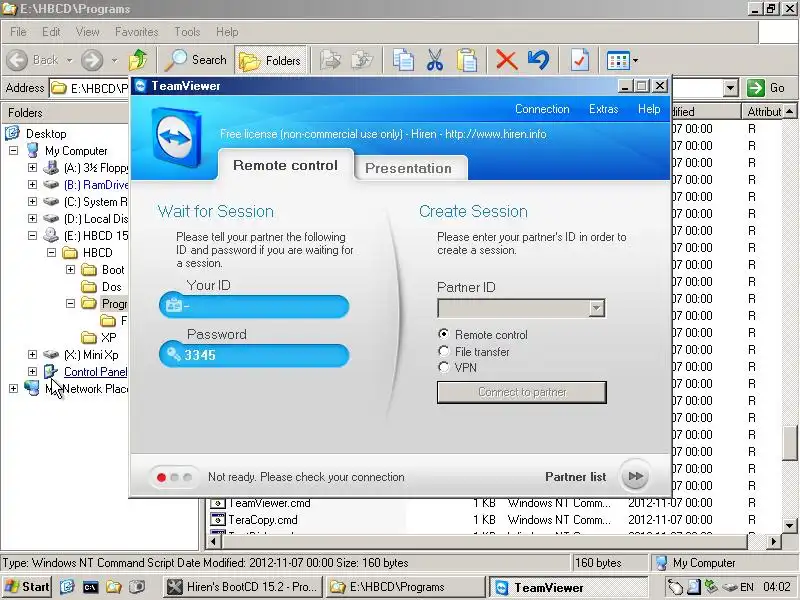
Task: Go up one folder level
Action: [x=138, y=60]
